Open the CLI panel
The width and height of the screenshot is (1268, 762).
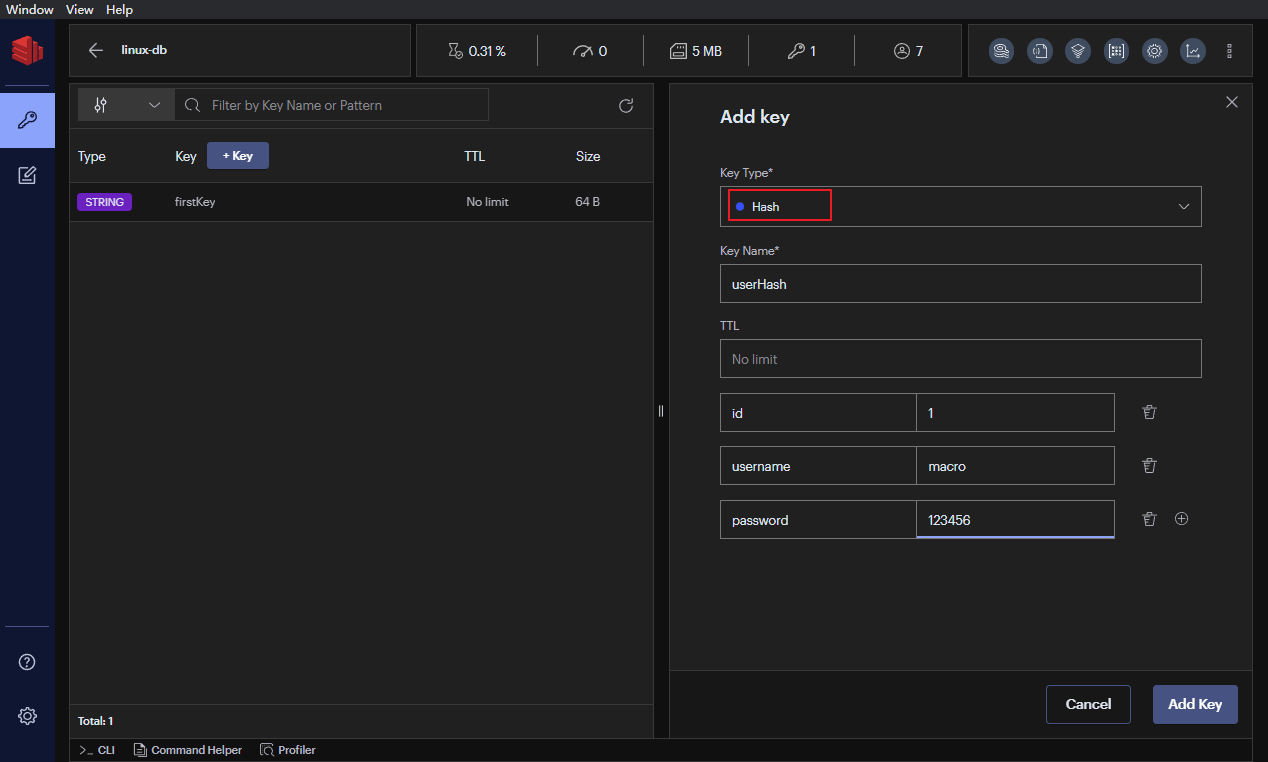click(x=97, y=750)
